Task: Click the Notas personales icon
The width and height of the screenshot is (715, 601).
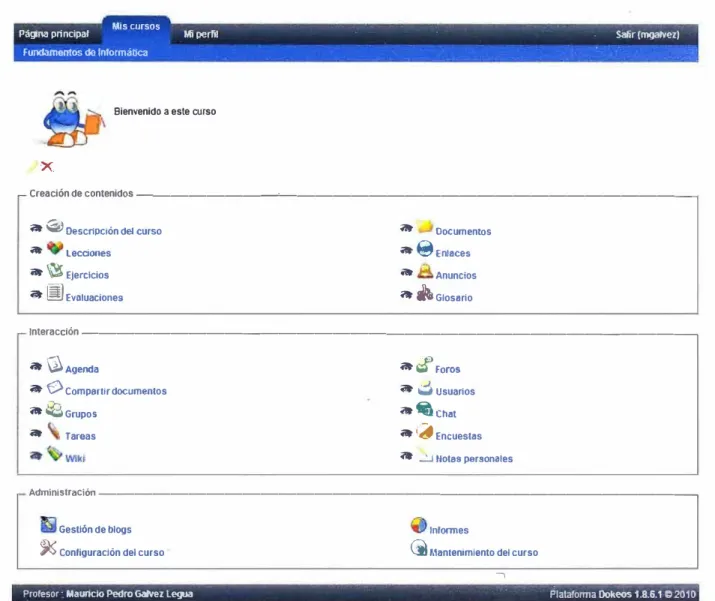Action: [x=425, y=454]
